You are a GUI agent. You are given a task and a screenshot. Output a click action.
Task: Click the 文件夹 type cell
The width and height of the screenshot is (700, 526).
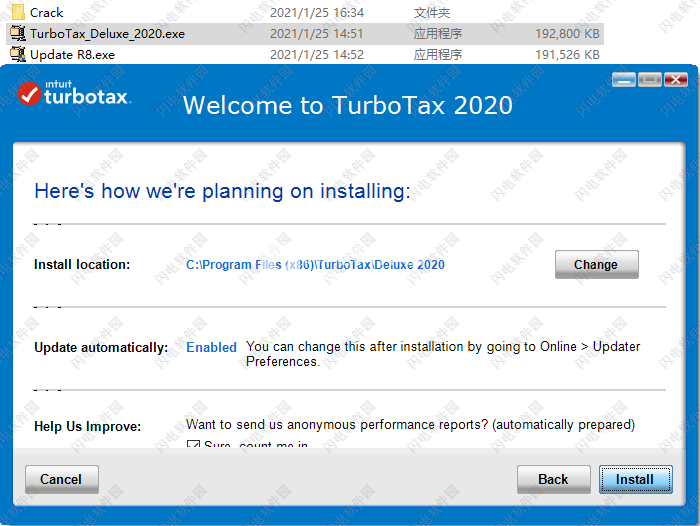[x=432, y=13]
